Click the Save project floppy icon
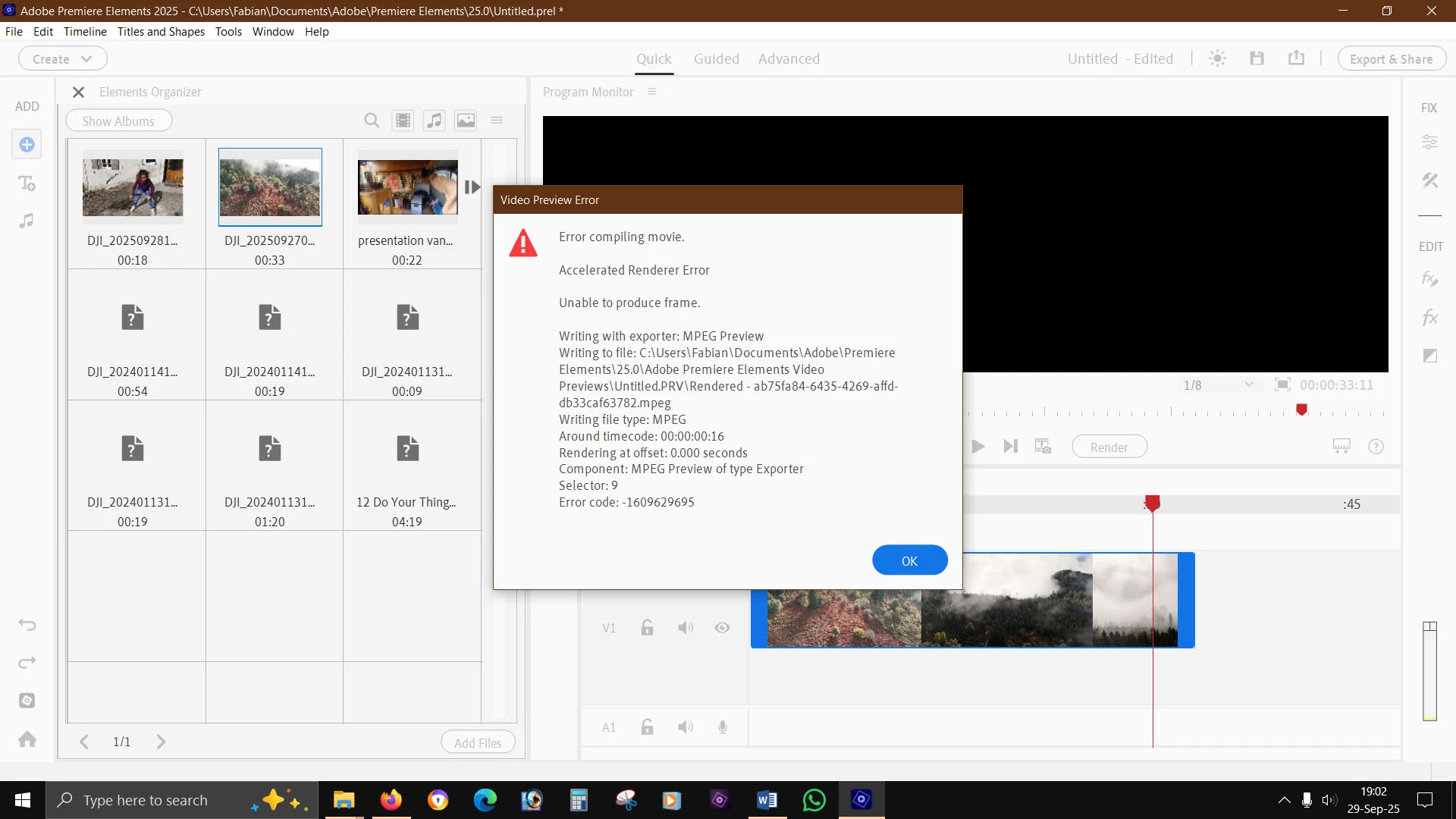1456x819 pixels. pos(1257,58)
